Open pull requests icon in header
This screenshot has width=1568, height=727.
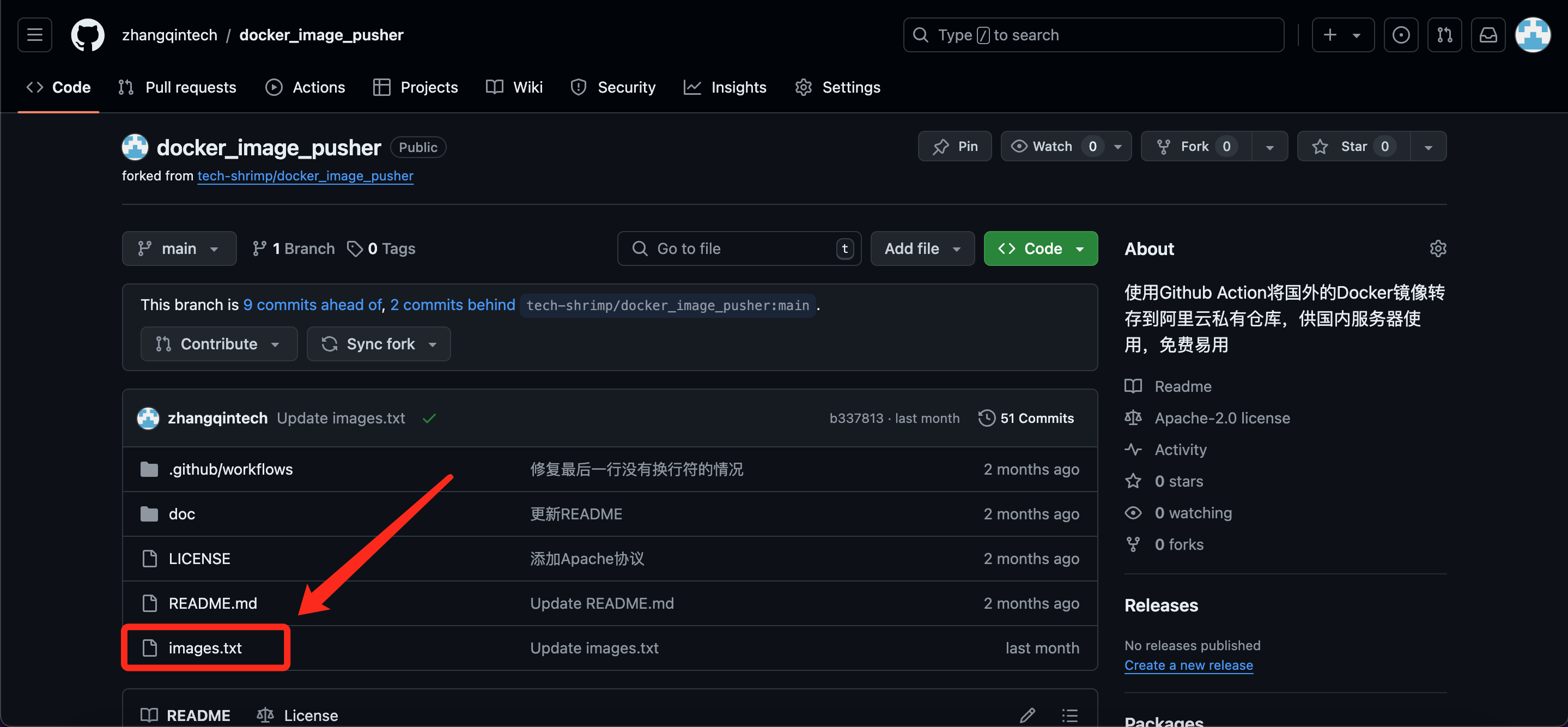click(1444, 35)
